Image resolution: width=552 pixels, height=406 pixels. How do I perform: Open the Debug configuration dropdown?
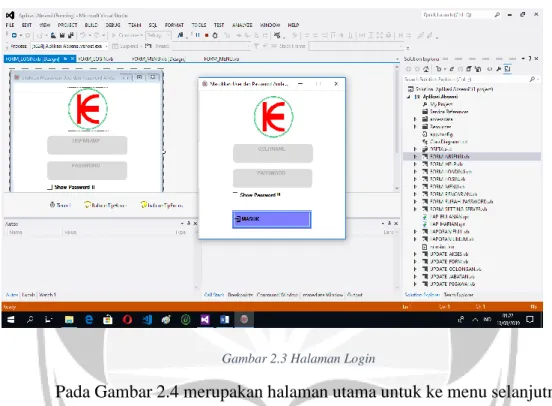tap(158, 35)
